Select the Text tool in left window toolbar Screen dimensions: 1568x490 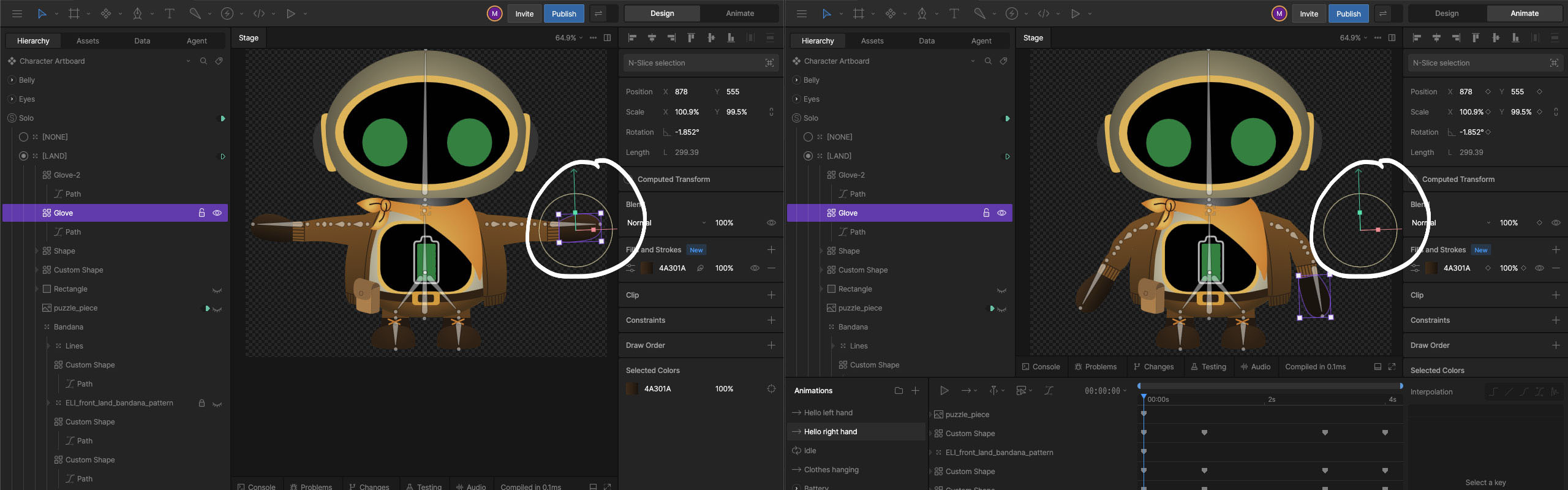click(170, 13)
